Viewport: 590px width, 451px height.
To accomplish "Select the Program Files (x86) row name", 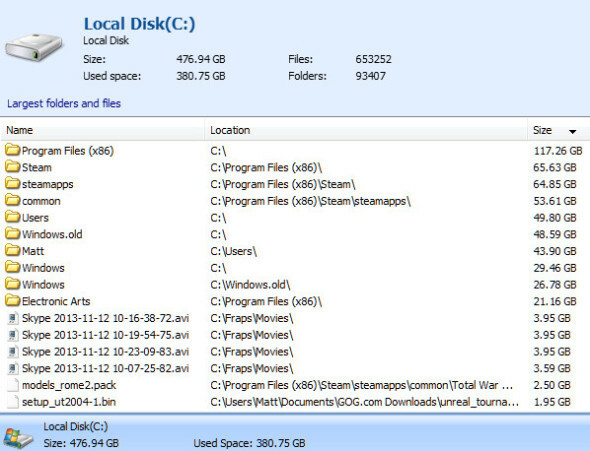I will pyautogui.click(x=68, y=151).
